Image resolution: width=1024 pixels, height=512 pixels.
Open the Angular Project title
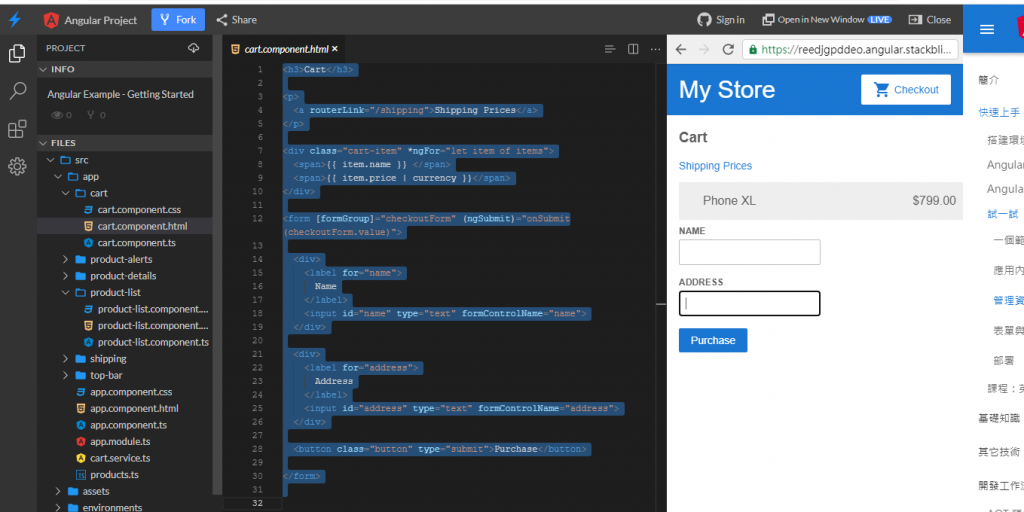click(x=90, y=20)
